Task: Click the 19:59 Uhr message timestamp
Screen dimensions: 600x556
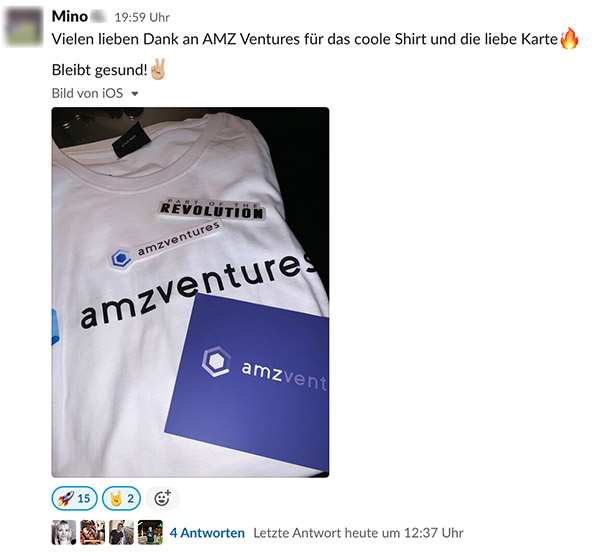Action: tap(142, 17)
